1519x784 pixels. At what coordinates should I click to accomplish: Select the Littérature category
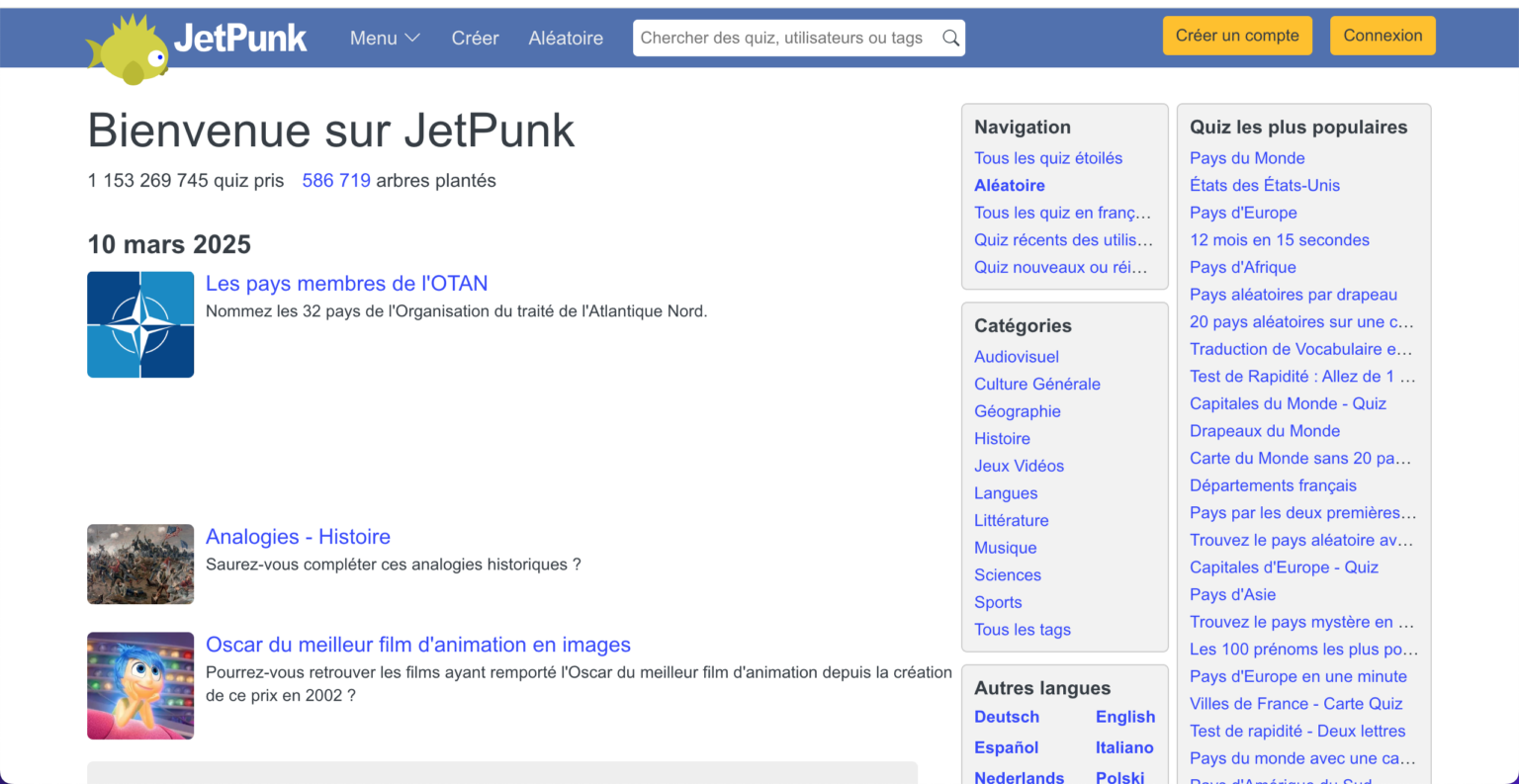[x=1012, y=520]
